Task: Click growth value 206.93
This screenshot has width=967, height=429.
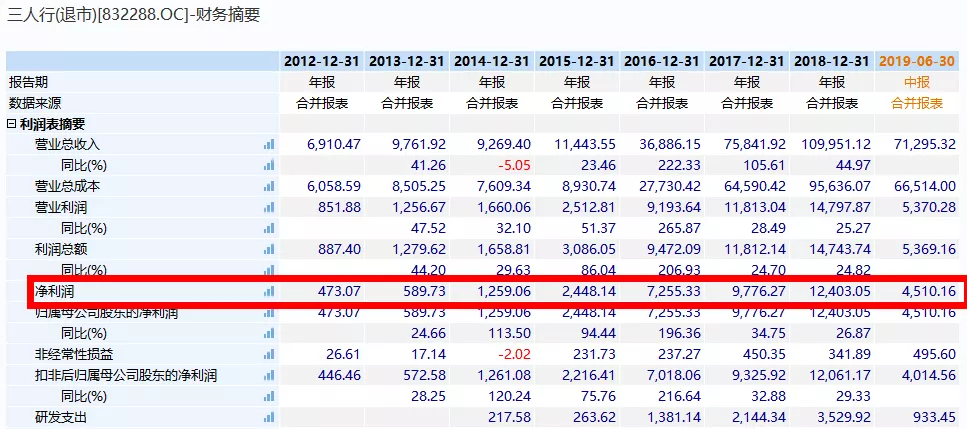Action: (680, 270)
